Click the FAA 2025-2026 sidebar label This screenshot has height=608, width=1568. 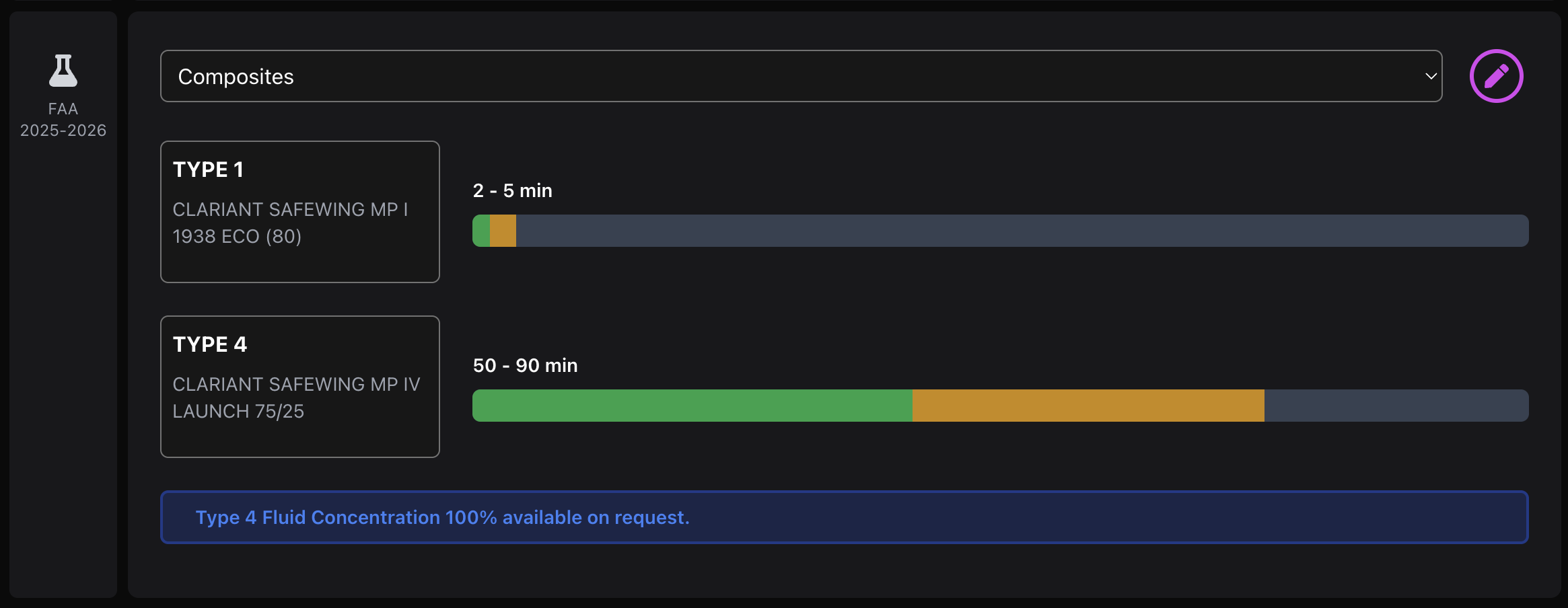[63, 120]
